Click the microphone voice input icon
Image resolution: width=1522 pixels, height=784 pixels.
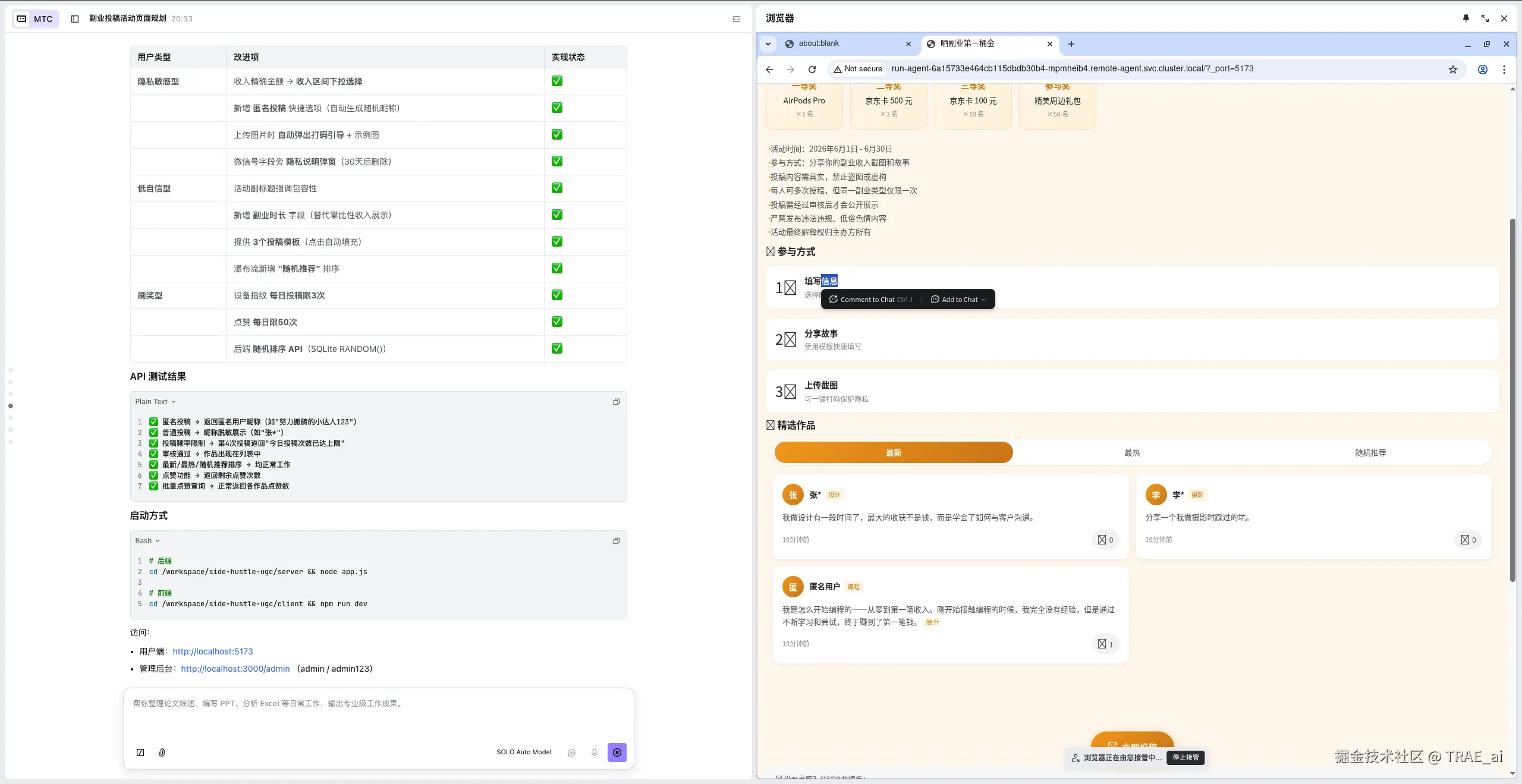[594, 752]
